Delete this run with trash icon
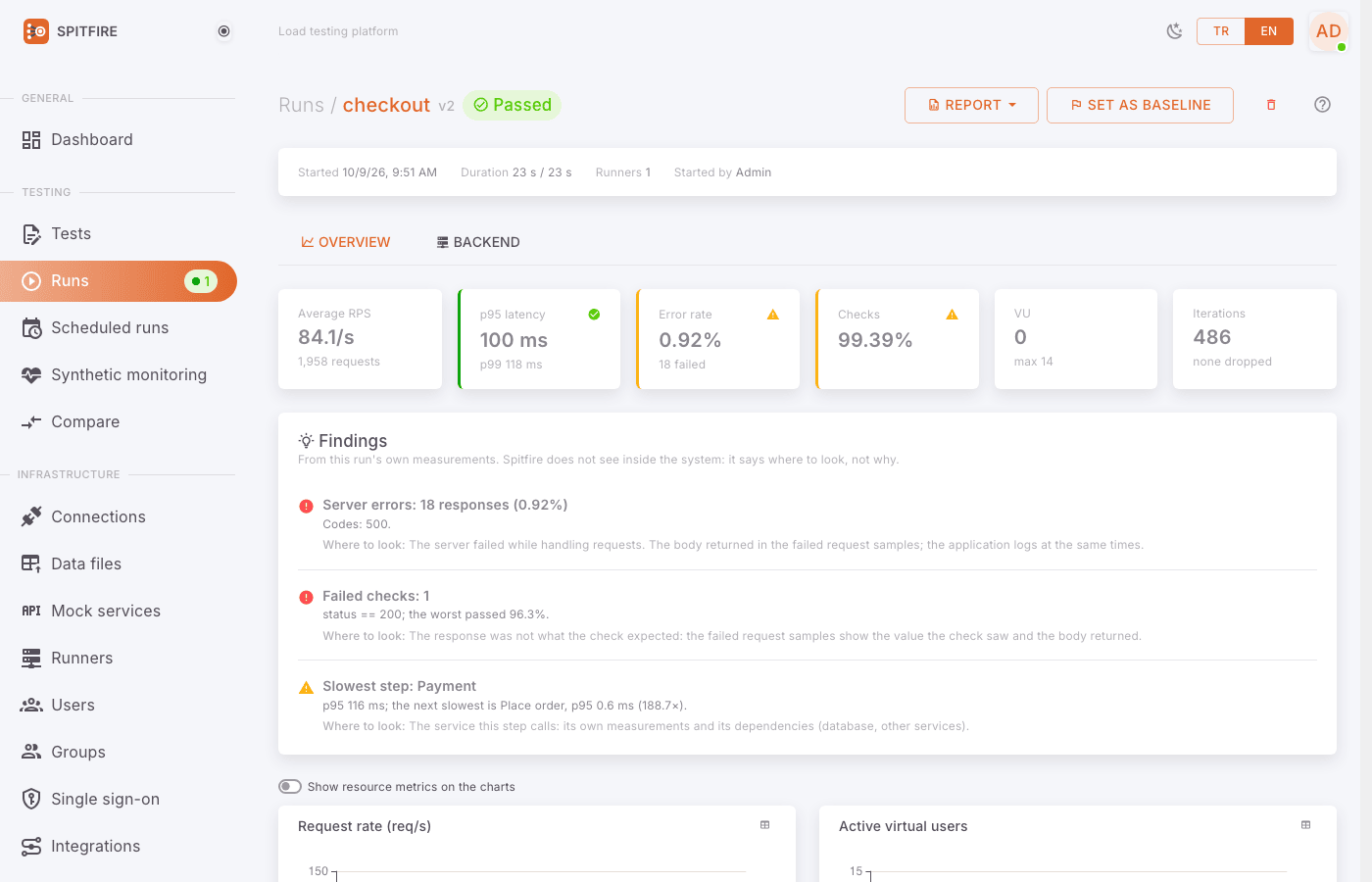 pyautogui.click(x=1271, y=105)
